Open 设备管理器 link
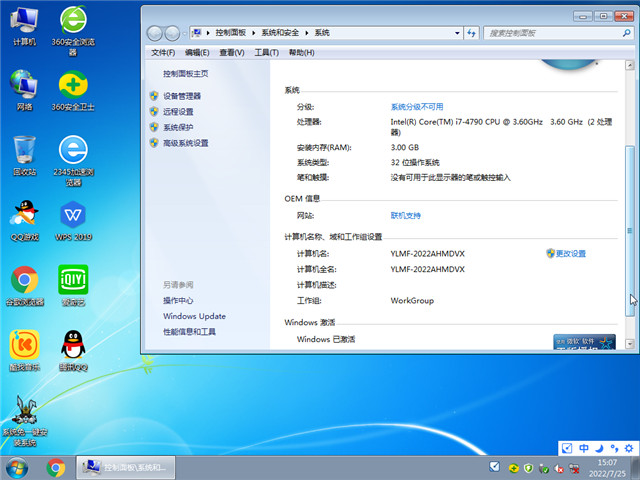640x480 pixels. click(x=182, y=96)
